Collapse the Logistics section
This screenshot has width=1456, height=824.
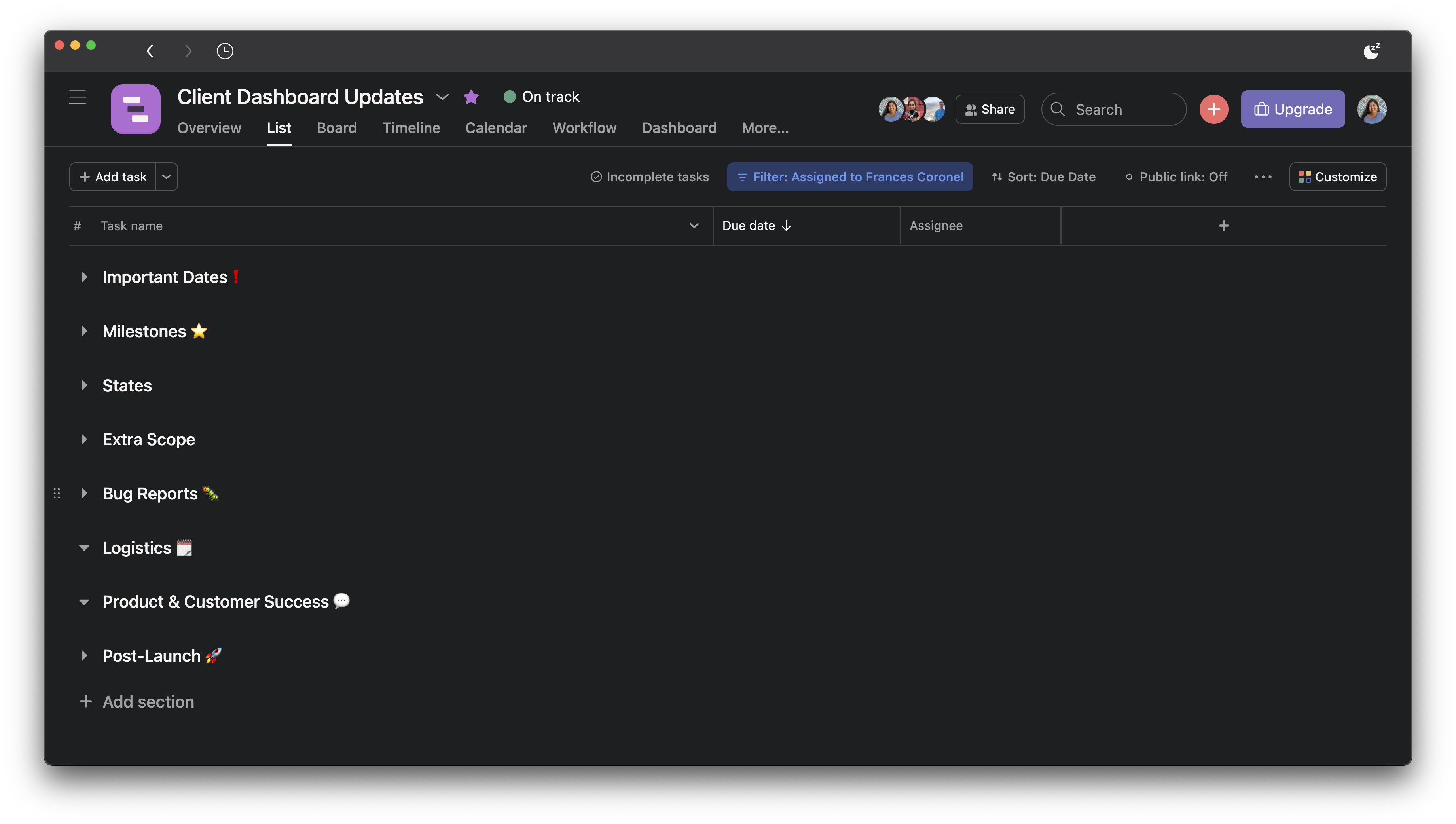point(84,548)
